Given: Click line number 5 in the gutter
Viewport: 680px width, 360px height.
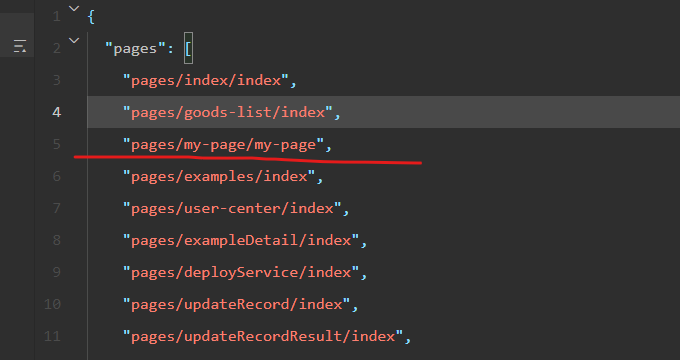Looking at the screenshot, I should click(56, 144).
